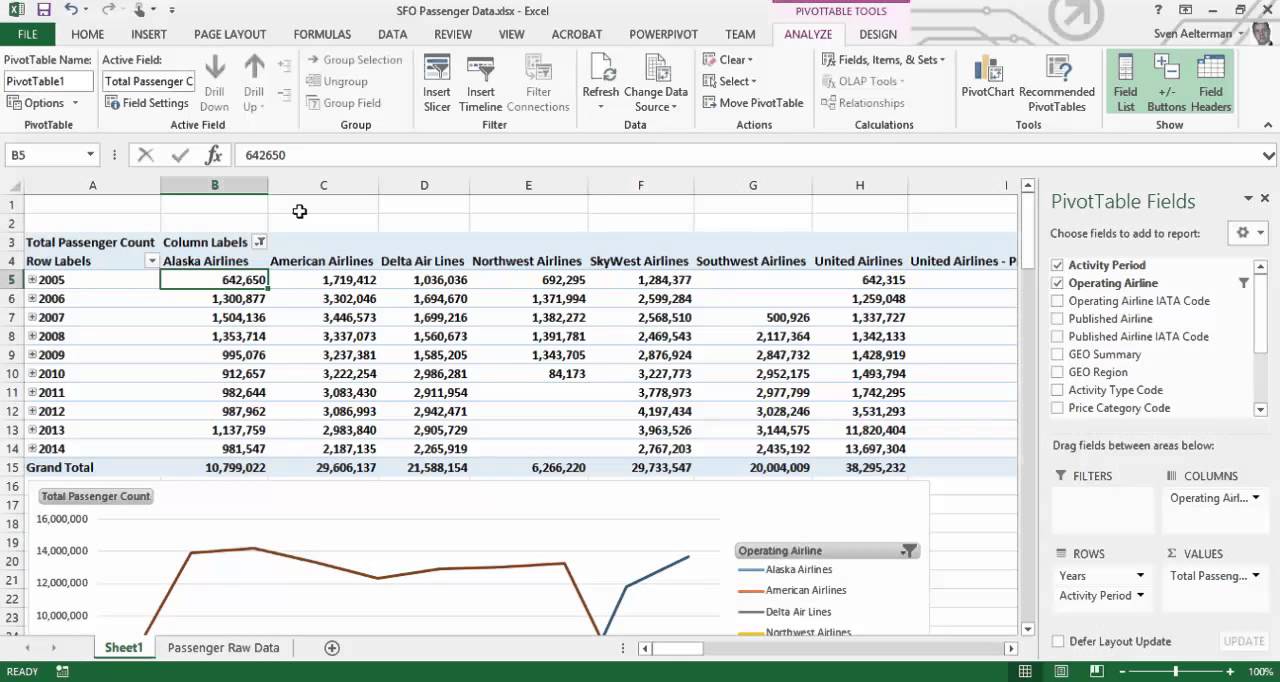Open the PivotTable Options dropdown arrow
1280x682 pixels.
pyautogui.click(x=74, y=103)
